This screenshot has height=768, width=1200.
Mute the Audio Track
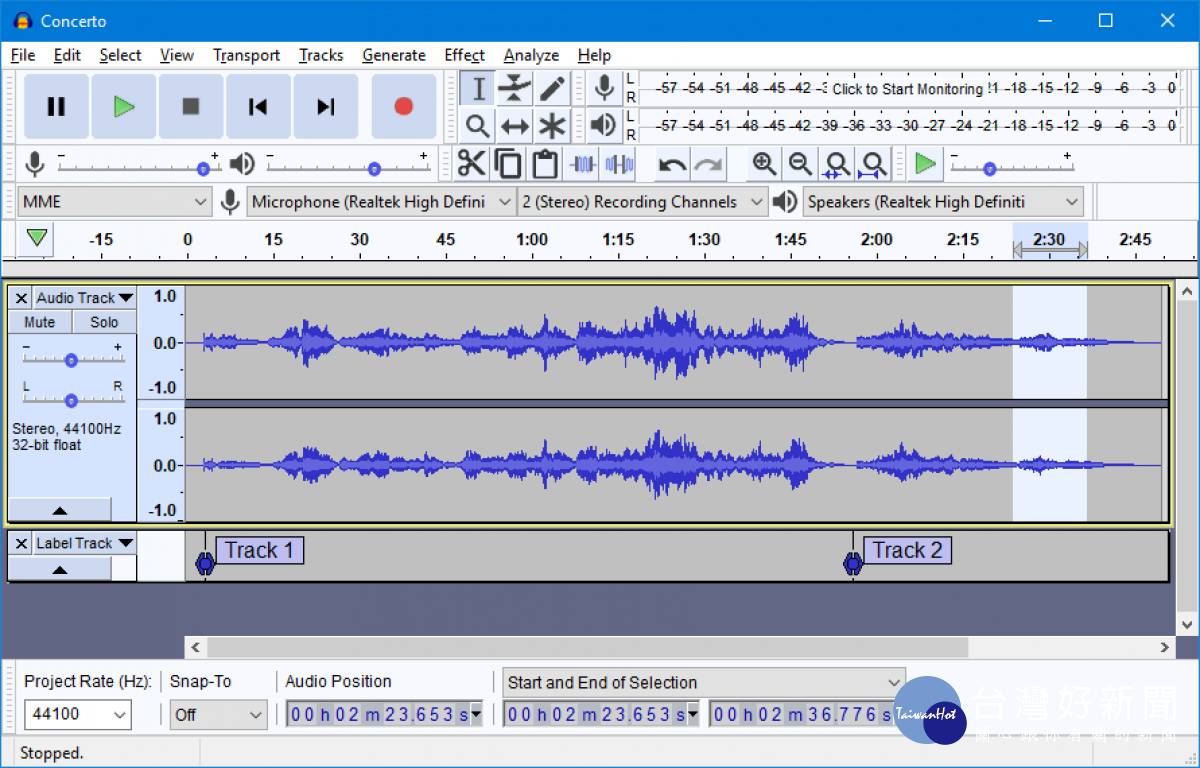(x=40, y=322)
